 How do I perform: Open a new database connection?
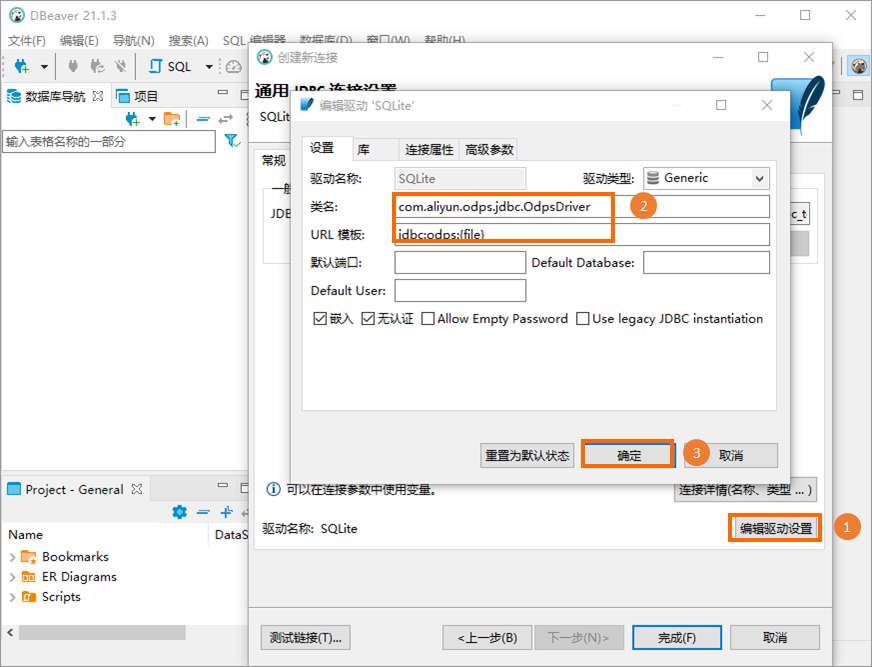21,67
